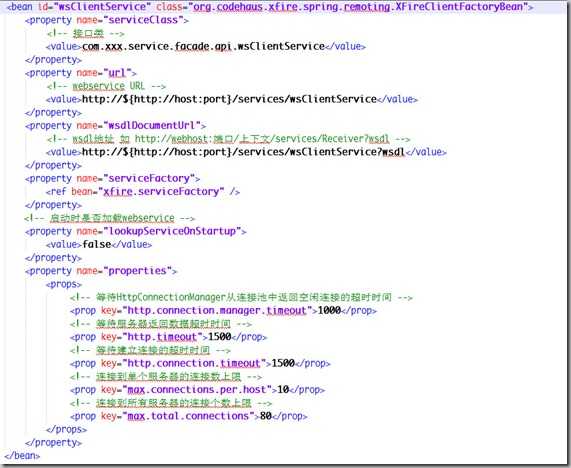571x468 pixels.
Task: Click the prop value 80
Action: [x=266, y=416]
